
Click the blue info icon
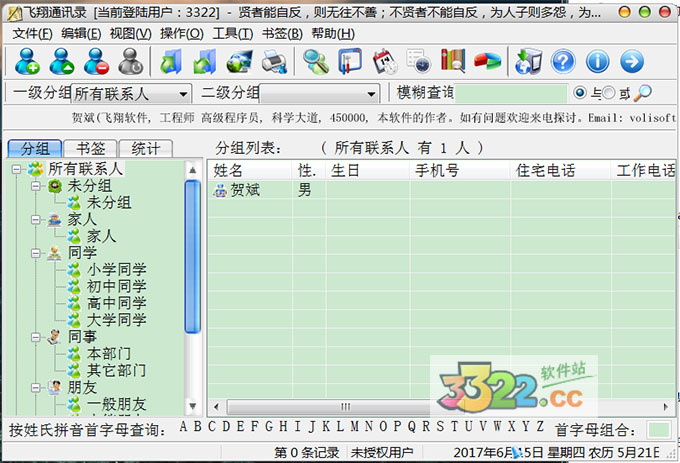click(x=598, y=62)
